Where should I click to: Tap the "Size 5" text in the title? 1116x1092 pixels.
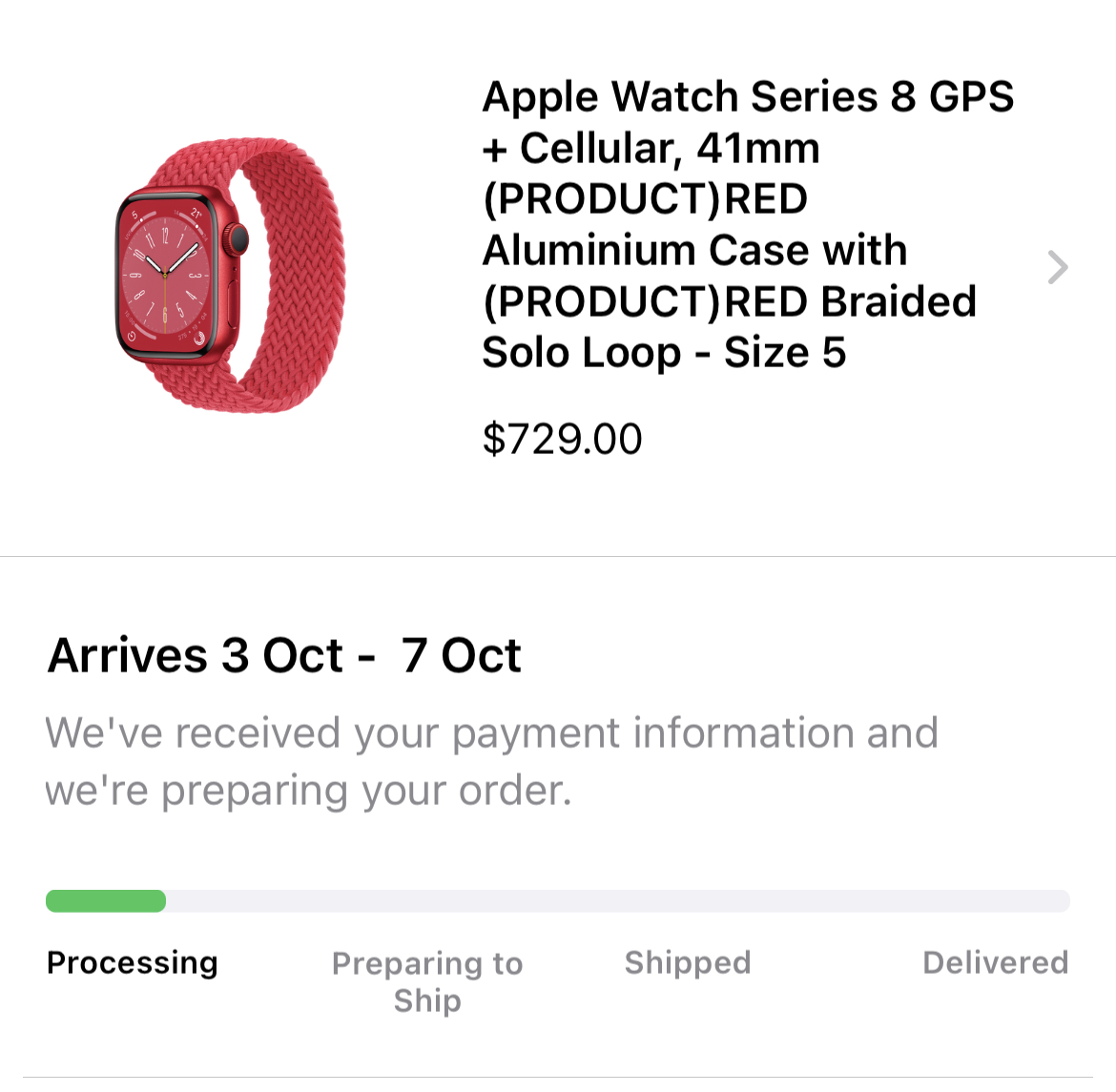[x=785, y=353]
